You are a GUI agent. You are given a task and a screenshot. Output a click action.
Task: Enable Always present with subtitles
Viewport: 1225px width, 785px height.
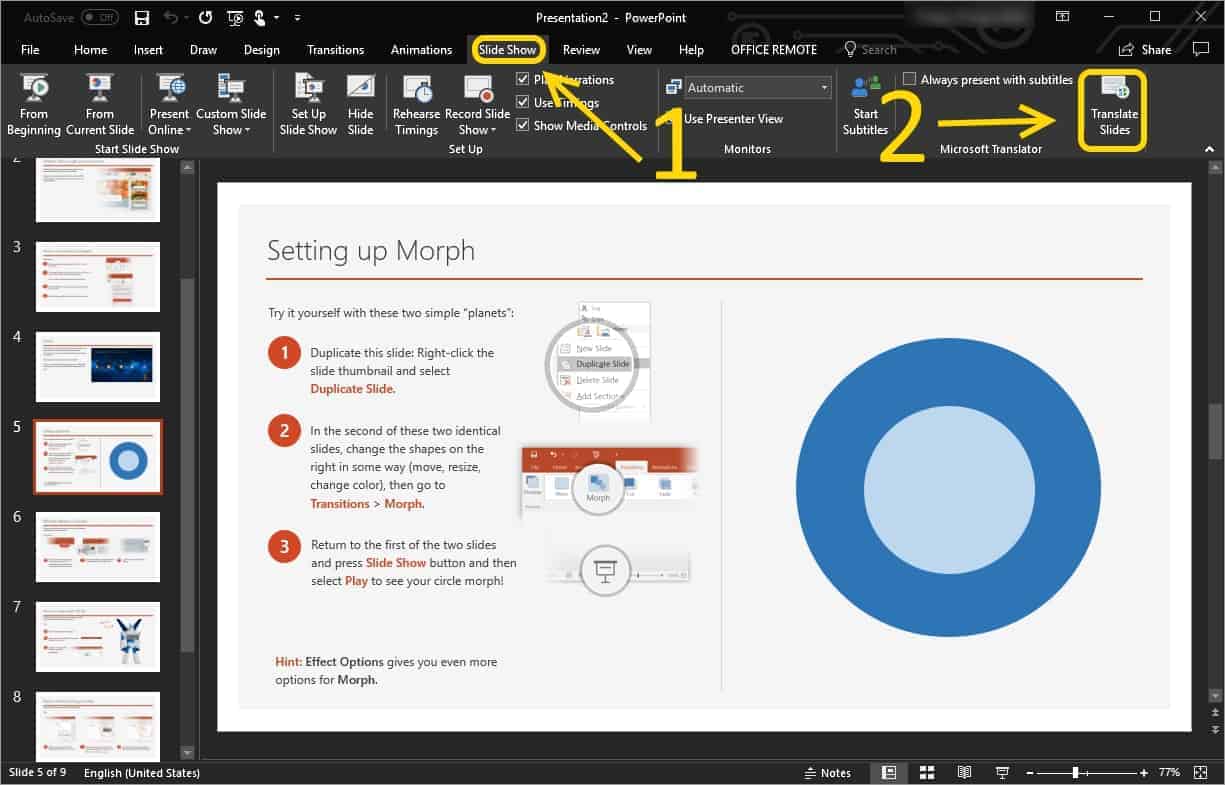click(x=909, y=79)
